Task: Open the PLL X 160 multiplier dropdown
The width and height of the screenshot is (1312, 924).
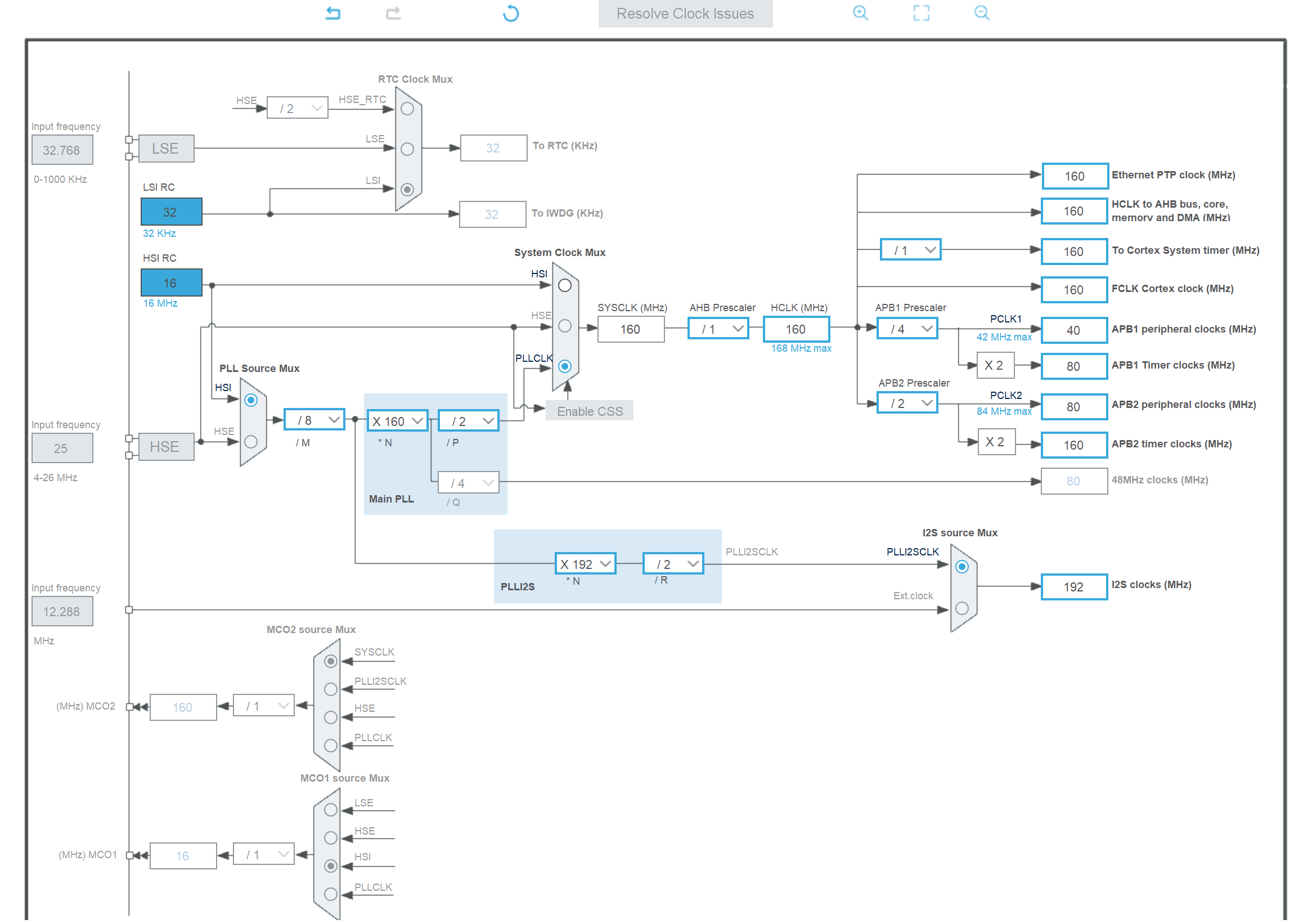Action: (398, 421)
